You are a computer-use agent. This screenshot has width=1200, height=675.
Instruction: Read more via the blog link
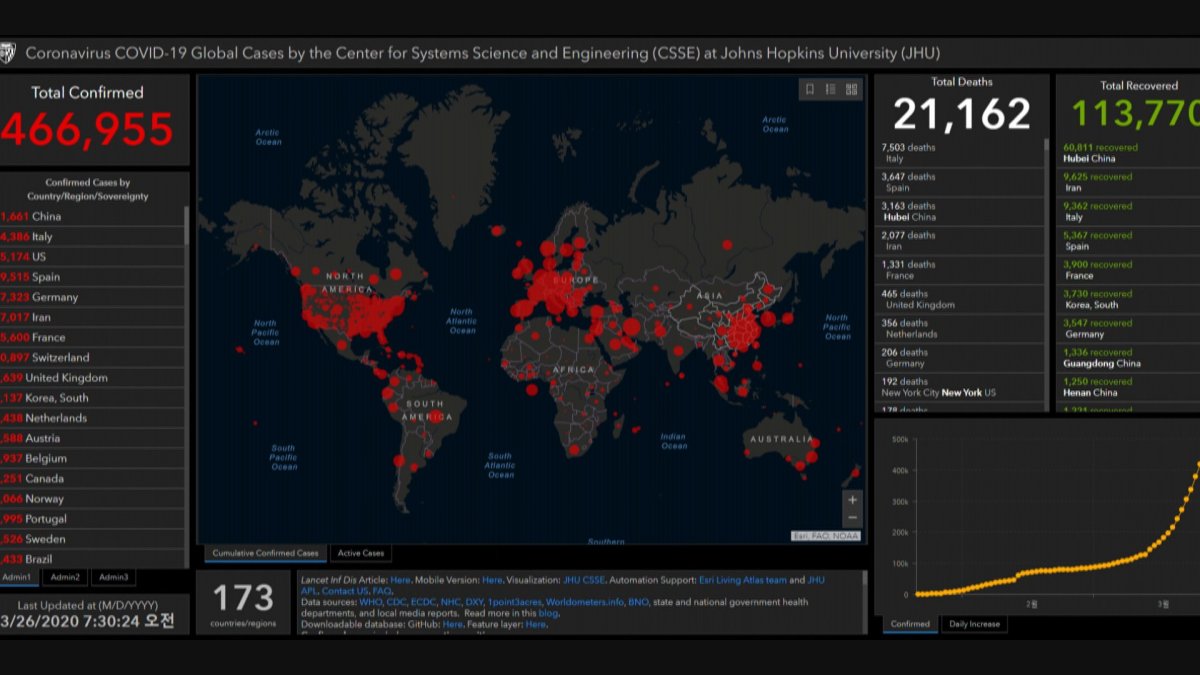tap(548, 614)
